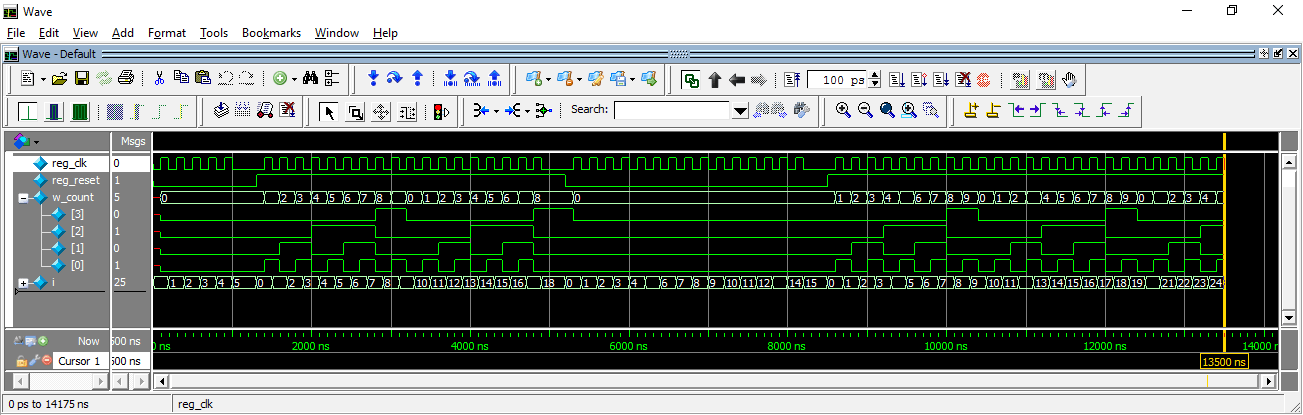Cut the selected signal with the scissors icon
This screenshot has width=1303, height=415.
click(x=159, y=78)
